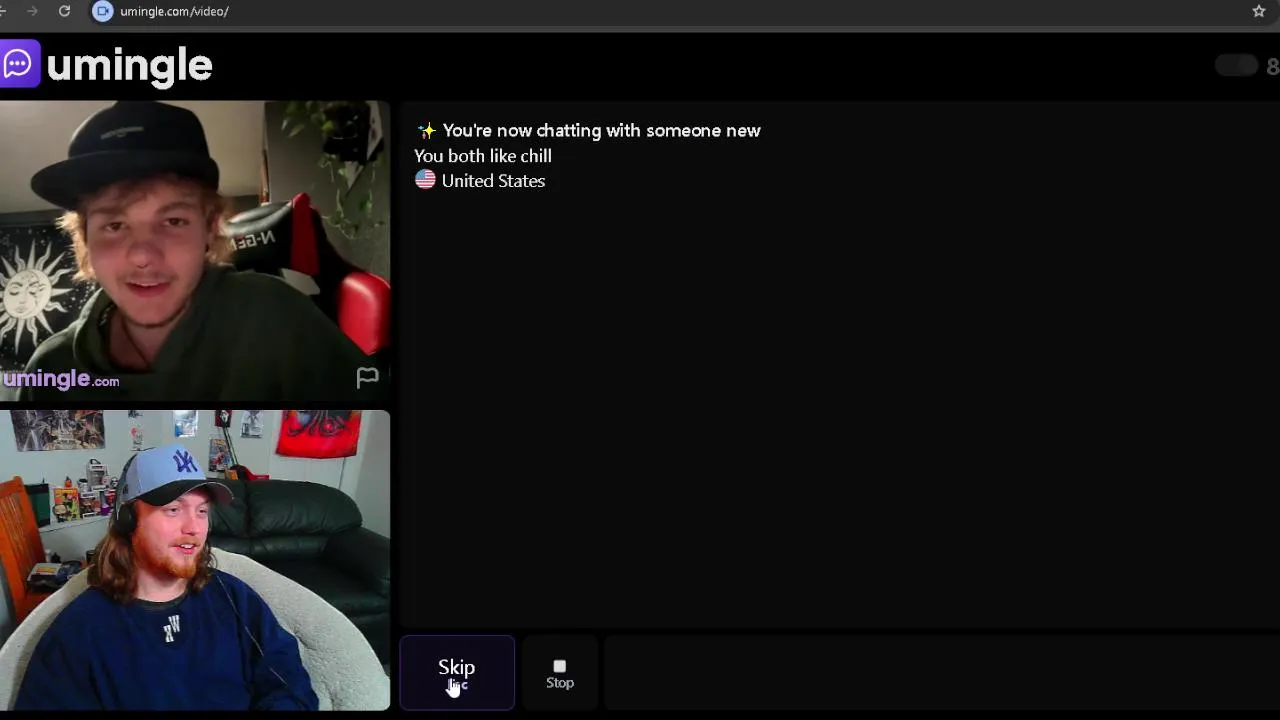Bookmark page with the star icon
This screenshot has width=1280, height=720.
pyautogui.click(x=1259, y=11)
